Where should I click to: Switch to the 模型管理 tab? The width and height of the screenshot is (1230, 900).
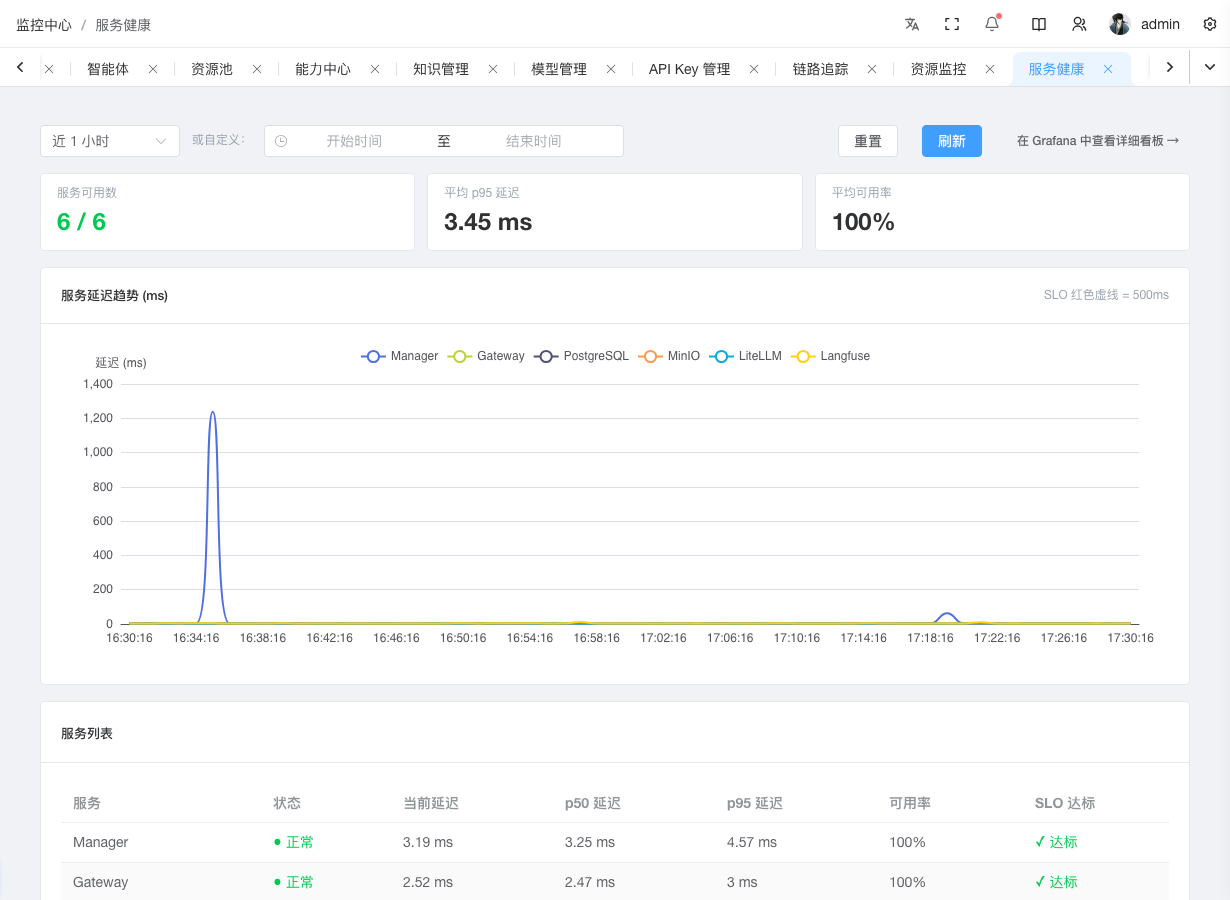click(559, 69)
